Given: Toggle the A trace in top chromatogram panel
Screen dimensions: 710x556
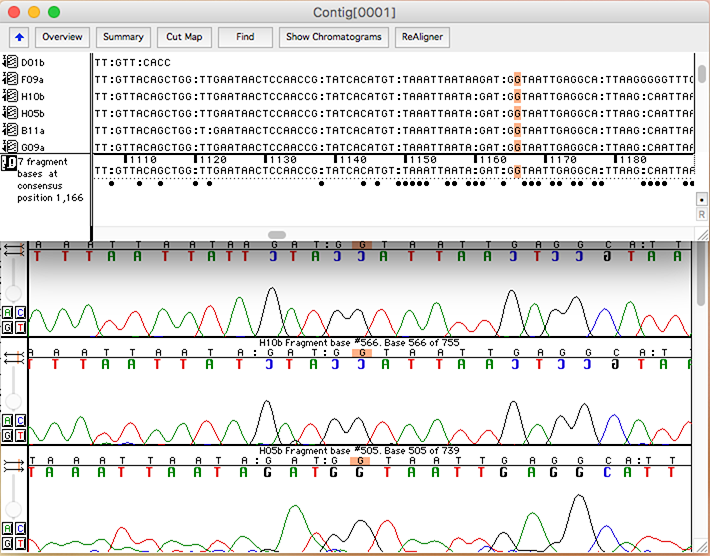Looking at the screenshot, I should pos(8,312).
